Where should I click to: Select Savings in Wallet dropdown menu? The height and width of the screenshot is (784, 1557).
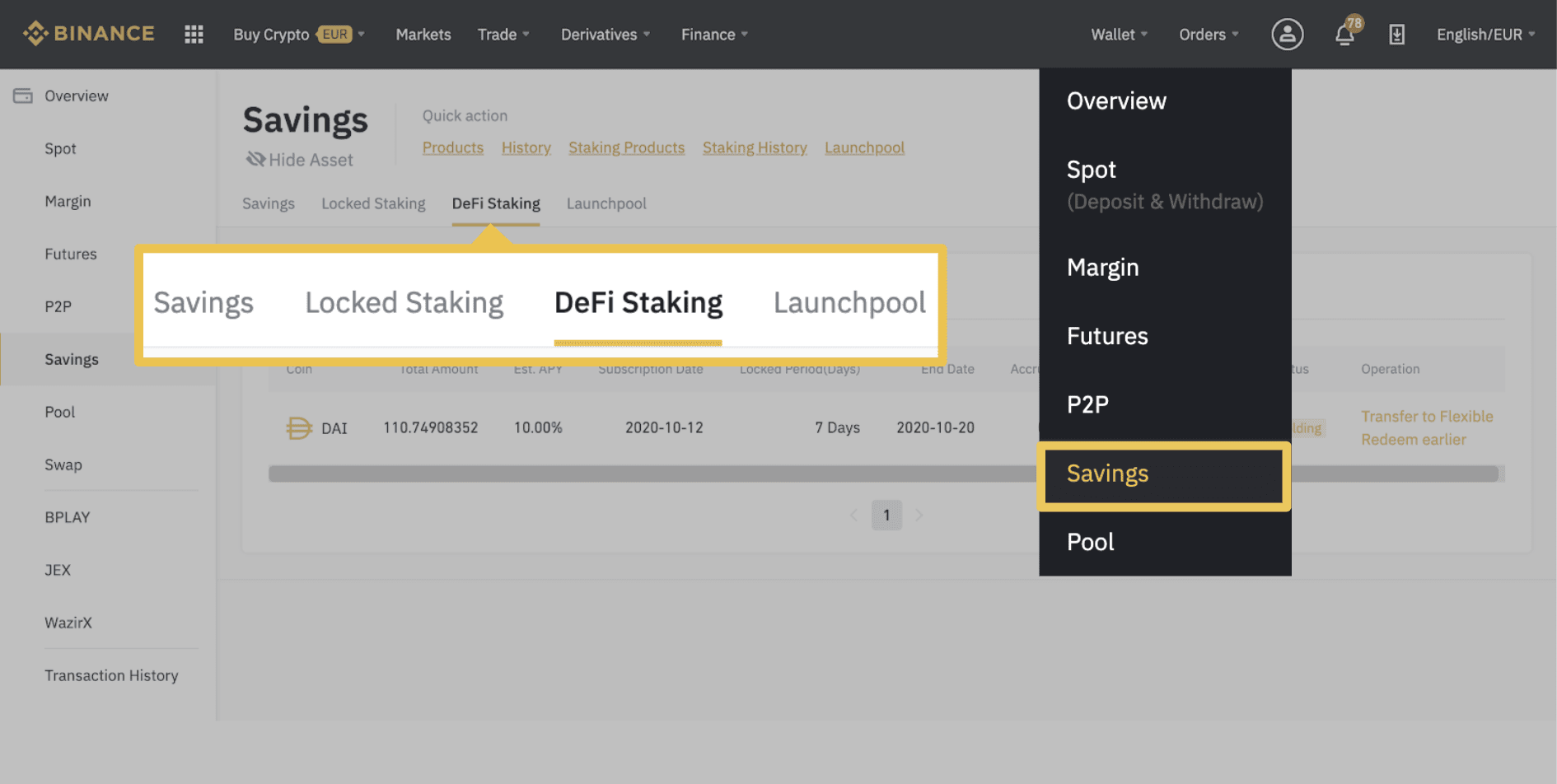[x=1165, y=474]
